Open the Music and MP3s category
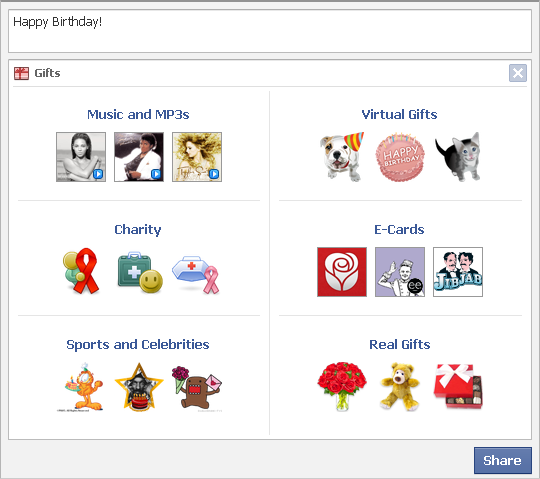Screen dimensions: 540x479 138,114
